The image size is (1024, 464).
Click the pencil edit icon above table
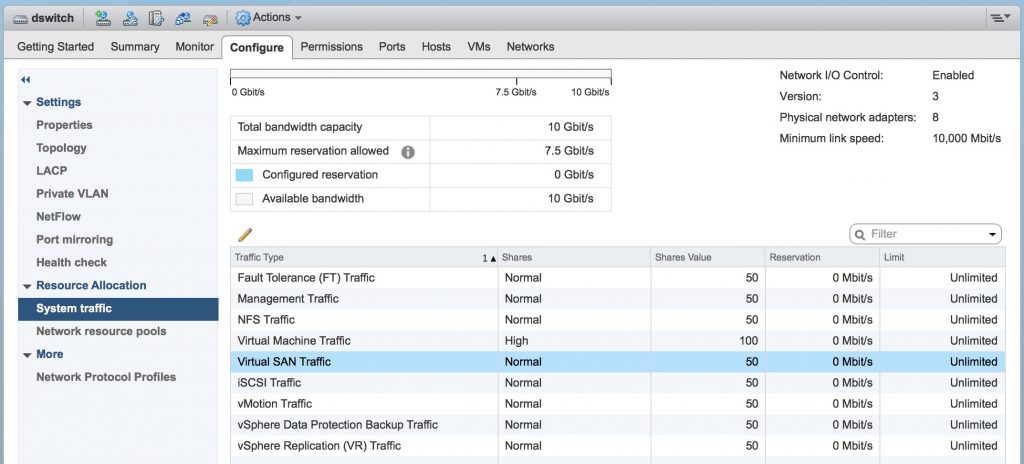click(x=244, y=234)
